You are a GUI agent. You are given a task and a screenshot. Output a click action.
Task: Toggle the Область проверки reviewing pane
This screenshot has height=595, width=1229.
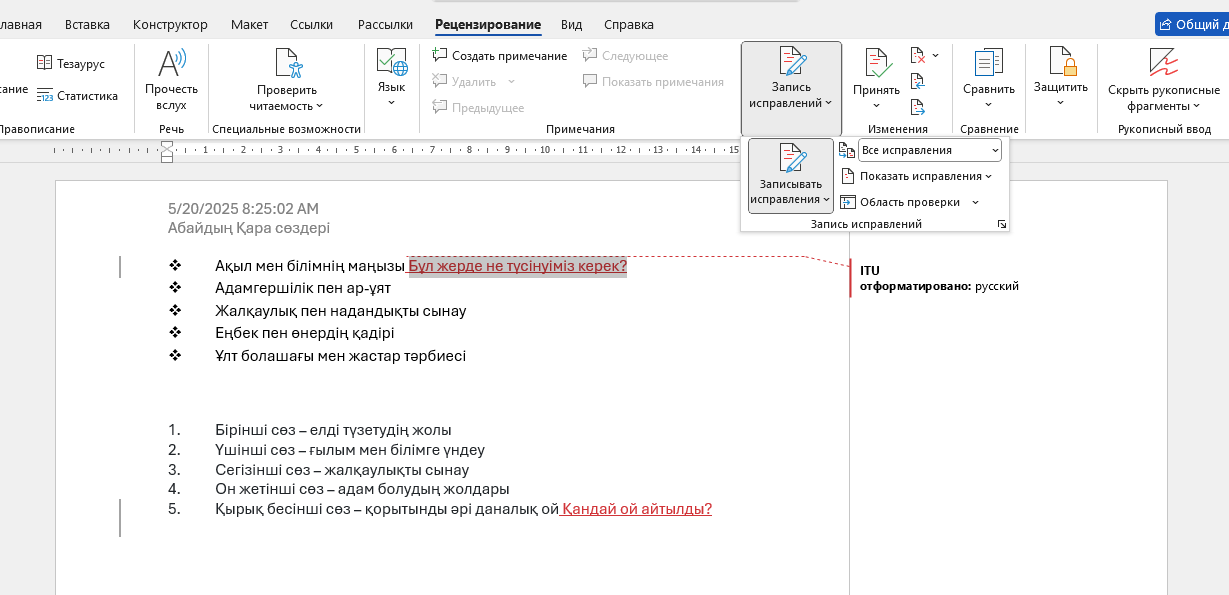(x=900, y=202)
